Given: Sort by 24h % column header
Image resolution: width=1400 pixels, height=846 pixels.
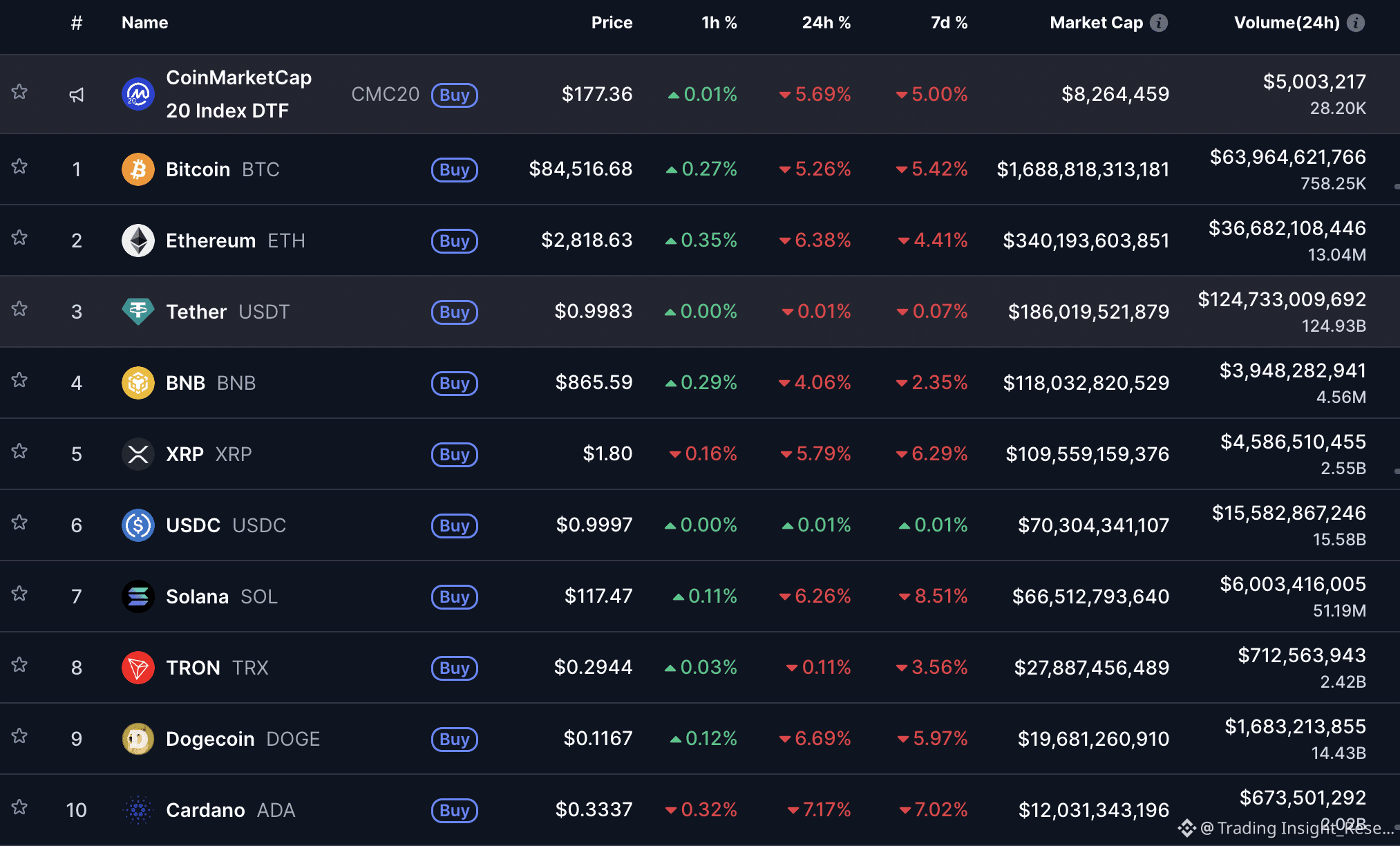Looking at the screenshot, I should (x=826, y=23).
